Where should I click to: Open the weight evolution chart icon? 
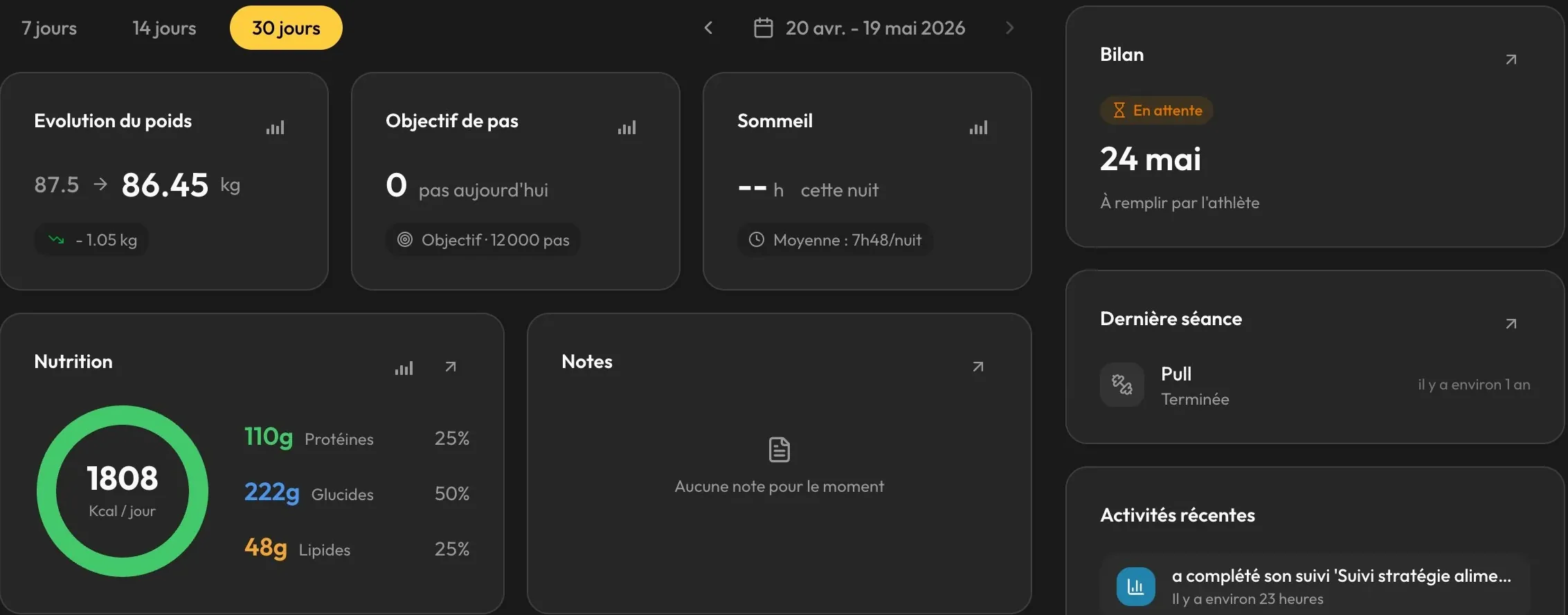(276, 128)
